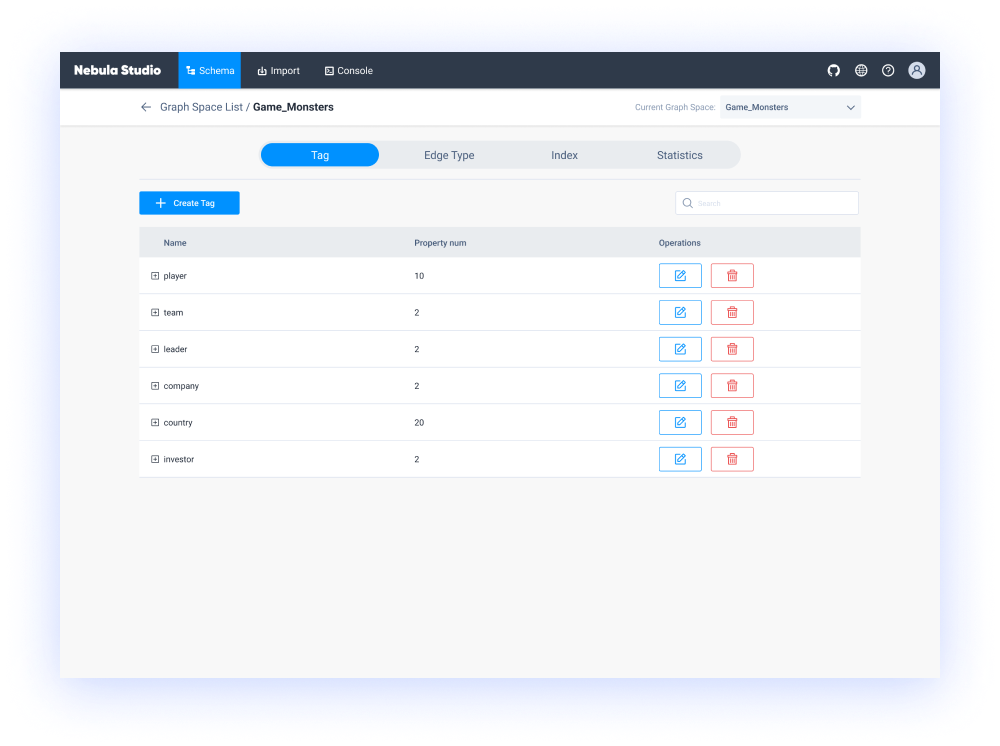Expand the company tag details
1000x746 pixels.
[x=154, y=385]
